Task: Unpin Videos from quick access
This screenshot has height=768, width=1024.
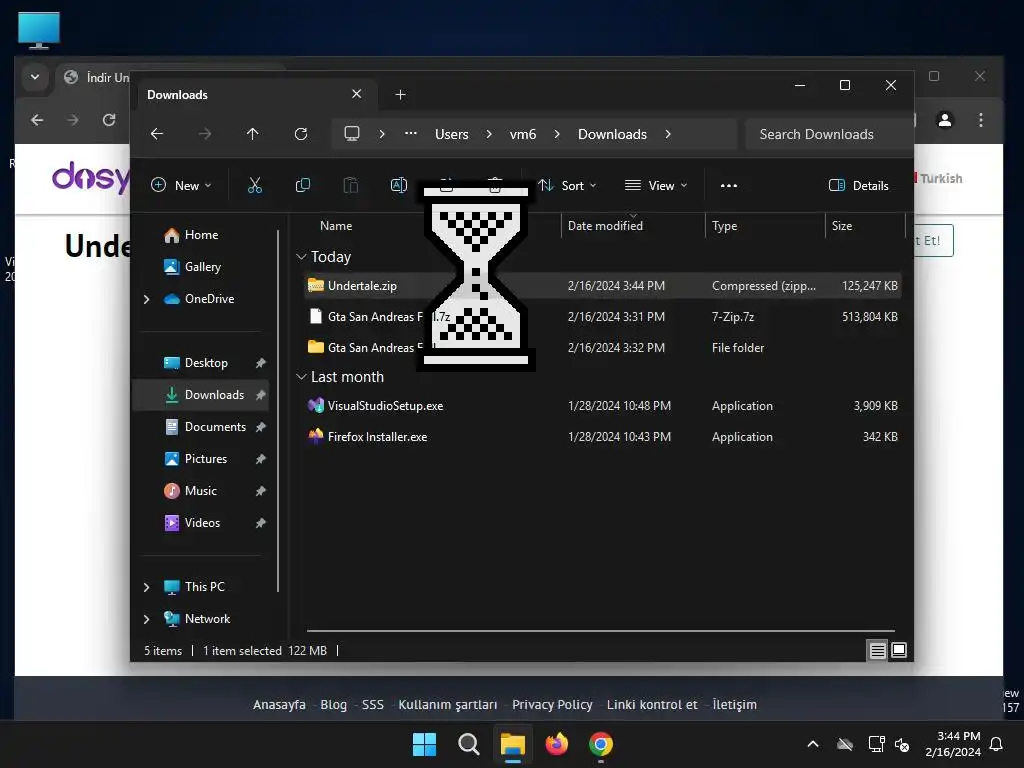Action: tap(261, 523)
